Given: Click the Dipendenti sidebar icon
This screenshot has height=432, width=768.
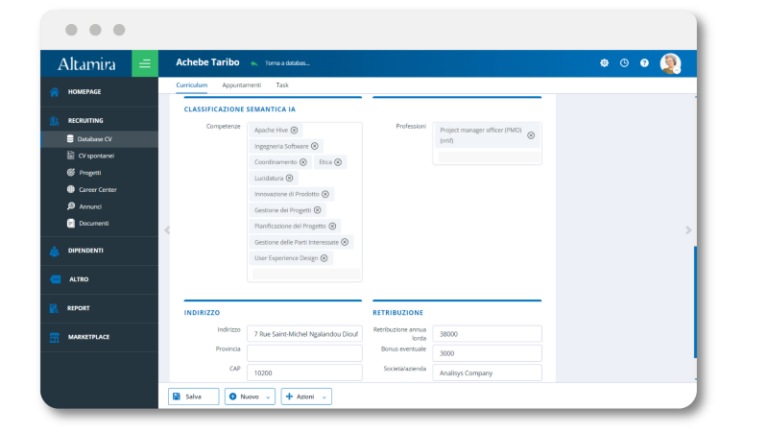Looking at the screenshot, I should pos(54,251).
